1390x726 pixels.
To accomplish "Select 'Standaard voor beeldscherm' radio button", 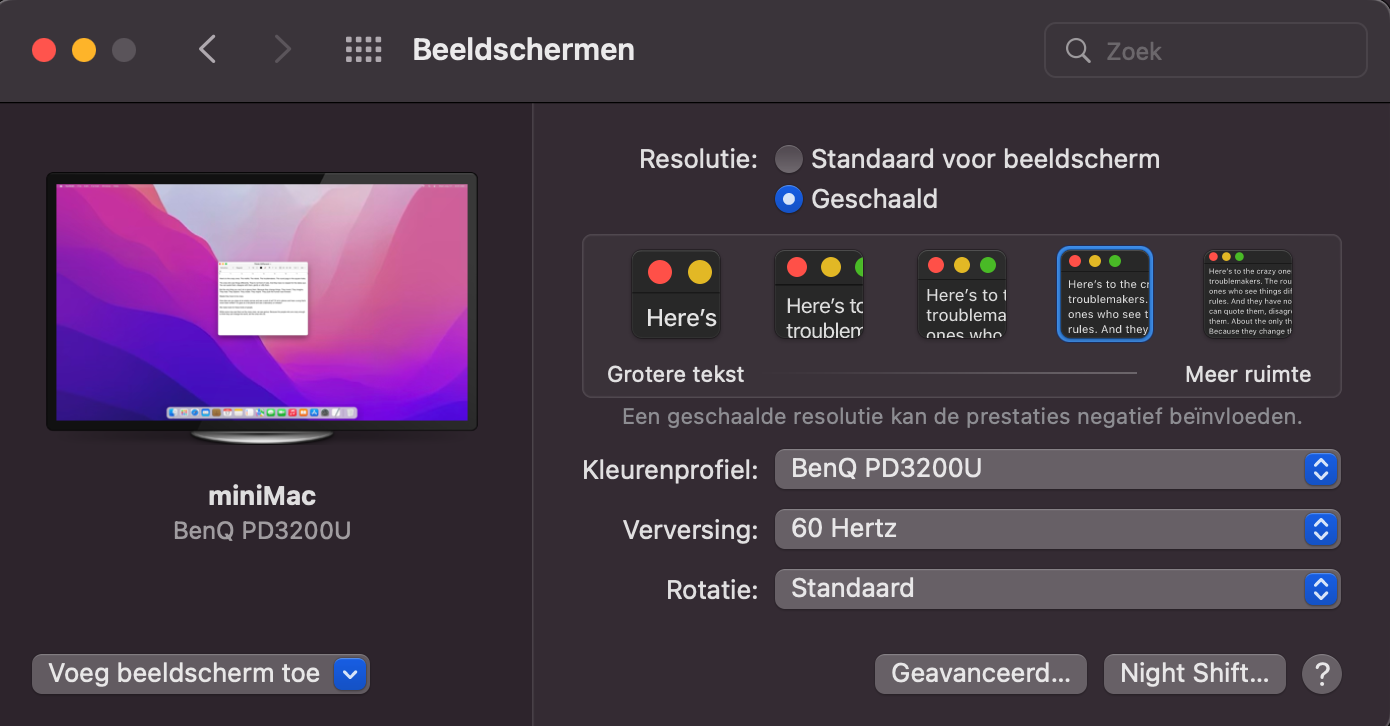I will [789, 159].
